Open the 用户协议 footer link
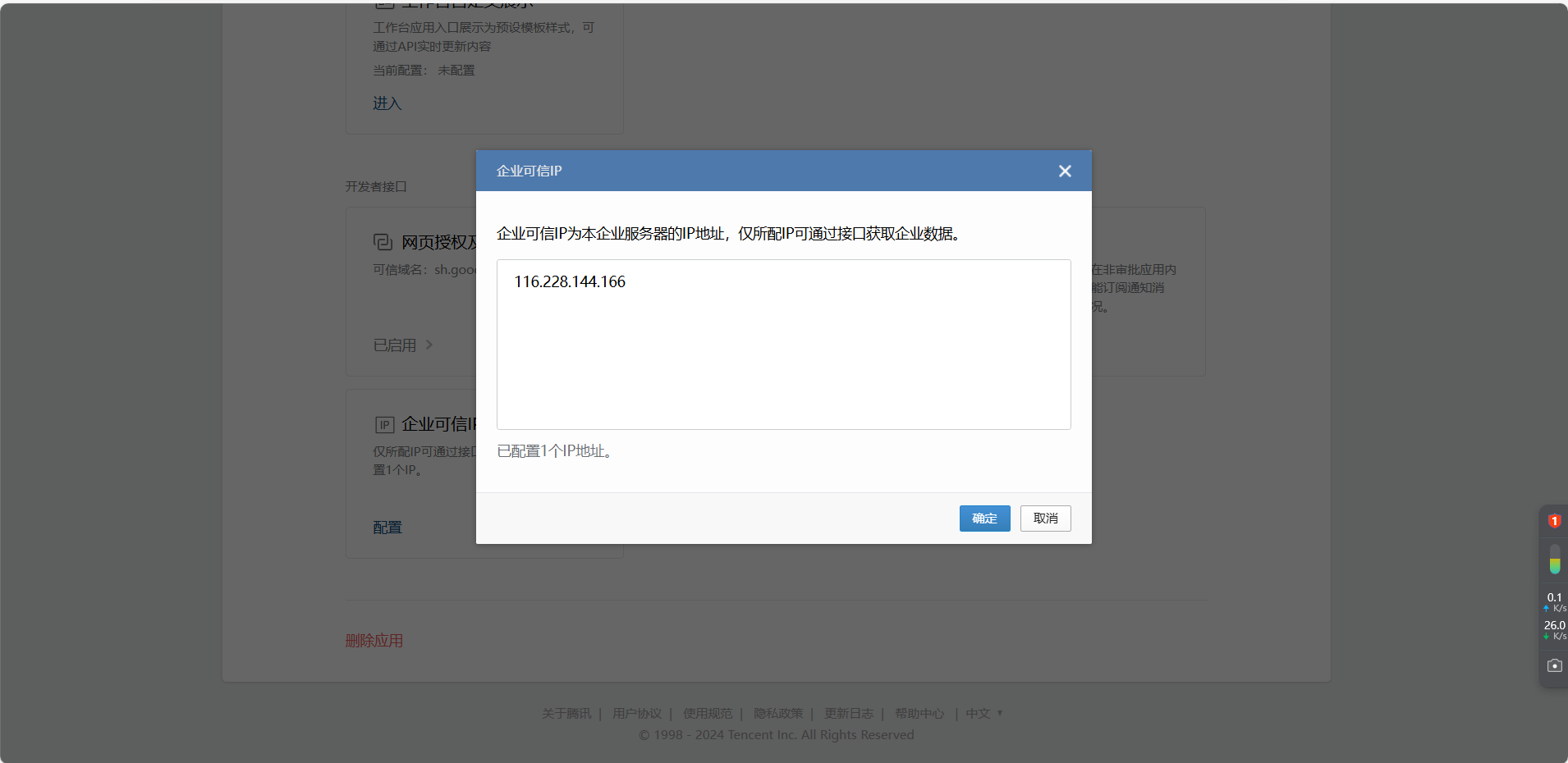The width and height of the screenshot is (1568, 763). click(637, 714)
